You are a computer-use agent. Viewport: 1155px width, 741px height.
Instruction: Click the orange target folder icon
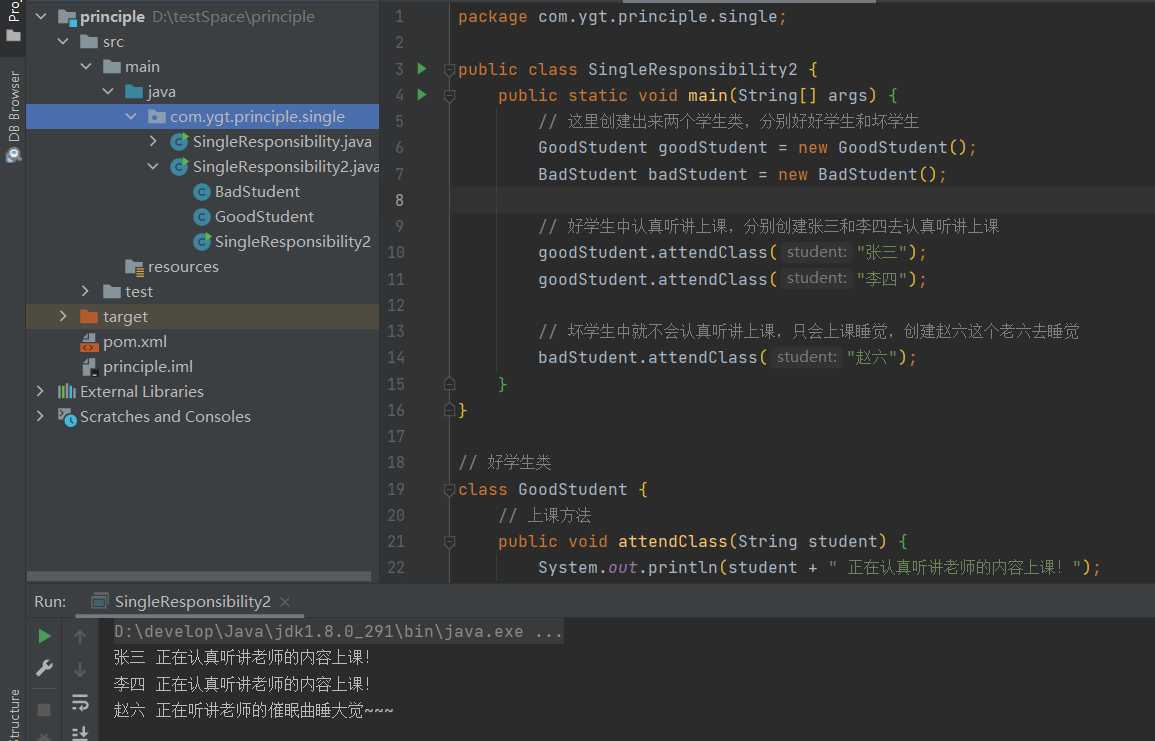(x=89, y=317)
